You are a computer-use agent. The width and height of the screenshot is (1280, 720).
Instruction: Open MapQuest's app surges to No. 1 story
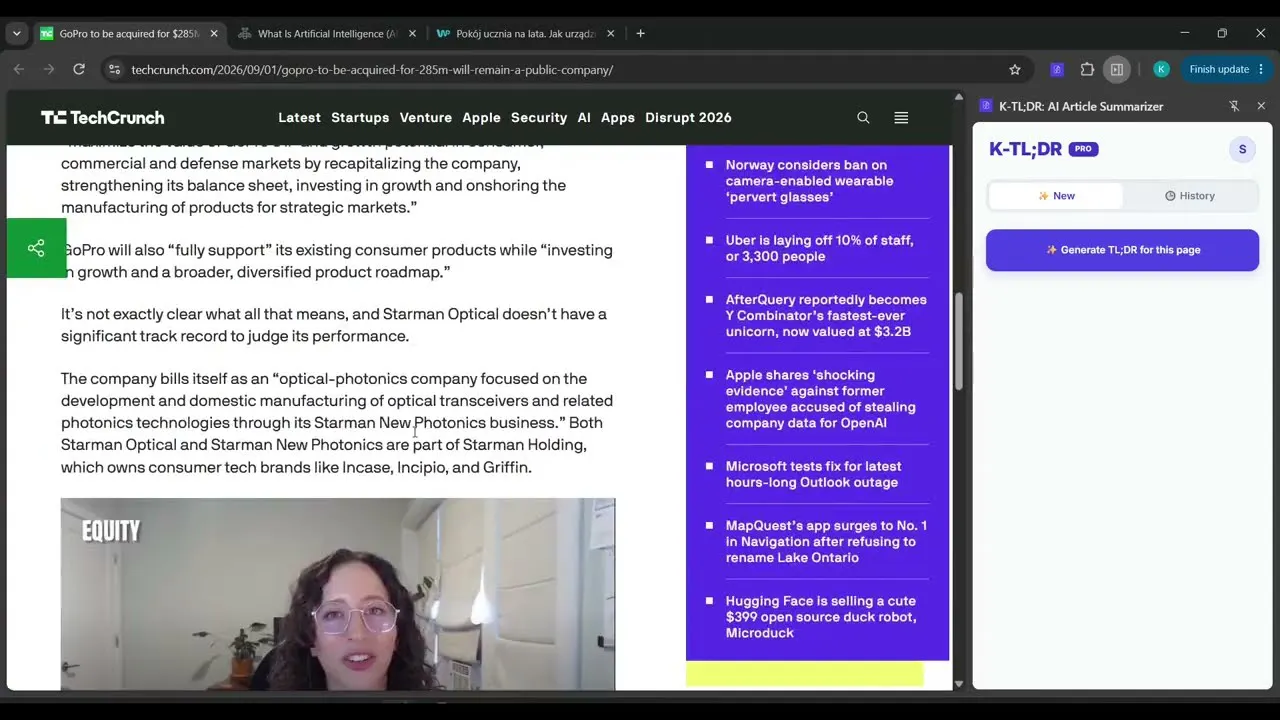(826, 541)
